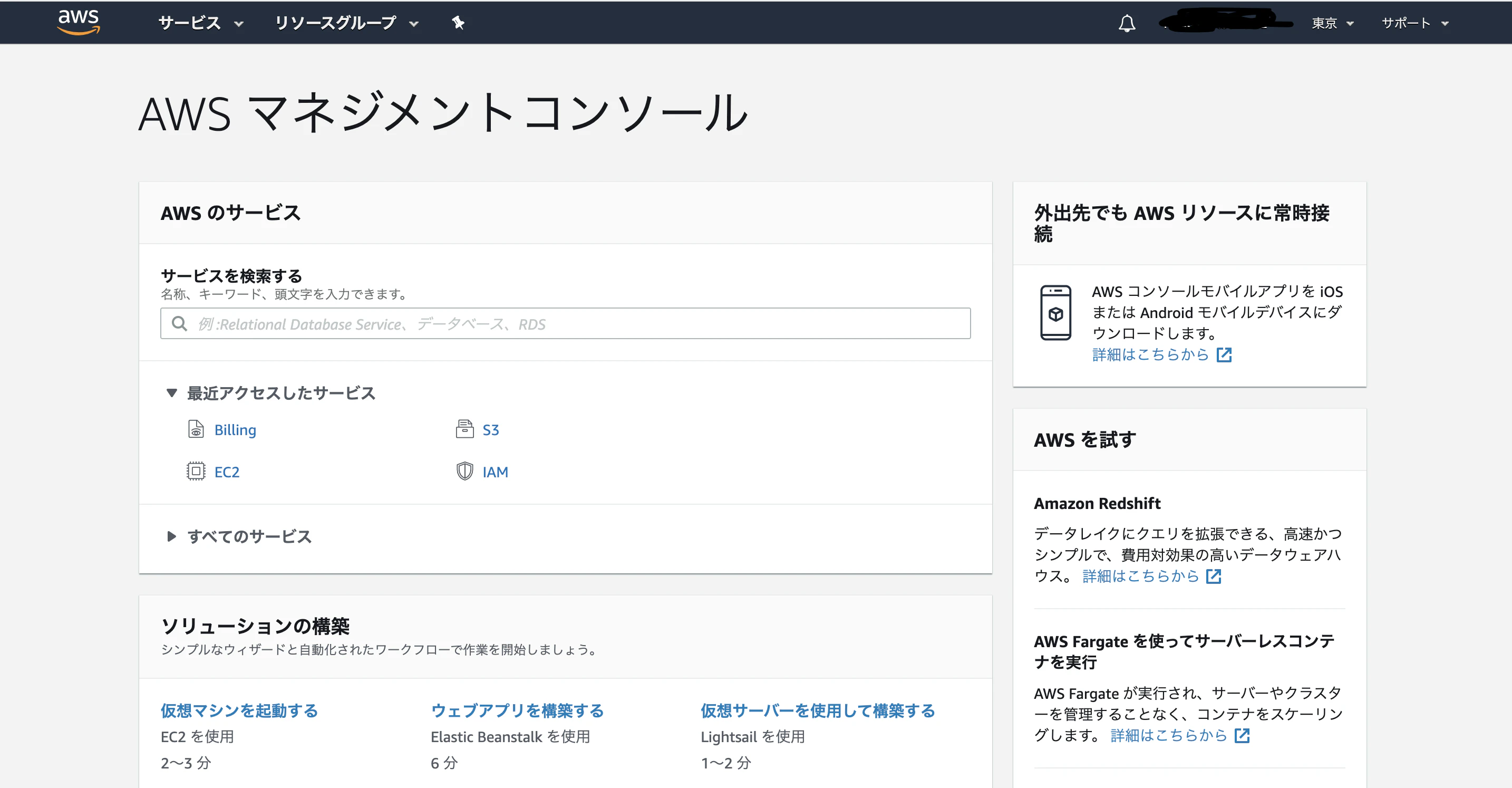Open the Billing service link

point(235,430)
